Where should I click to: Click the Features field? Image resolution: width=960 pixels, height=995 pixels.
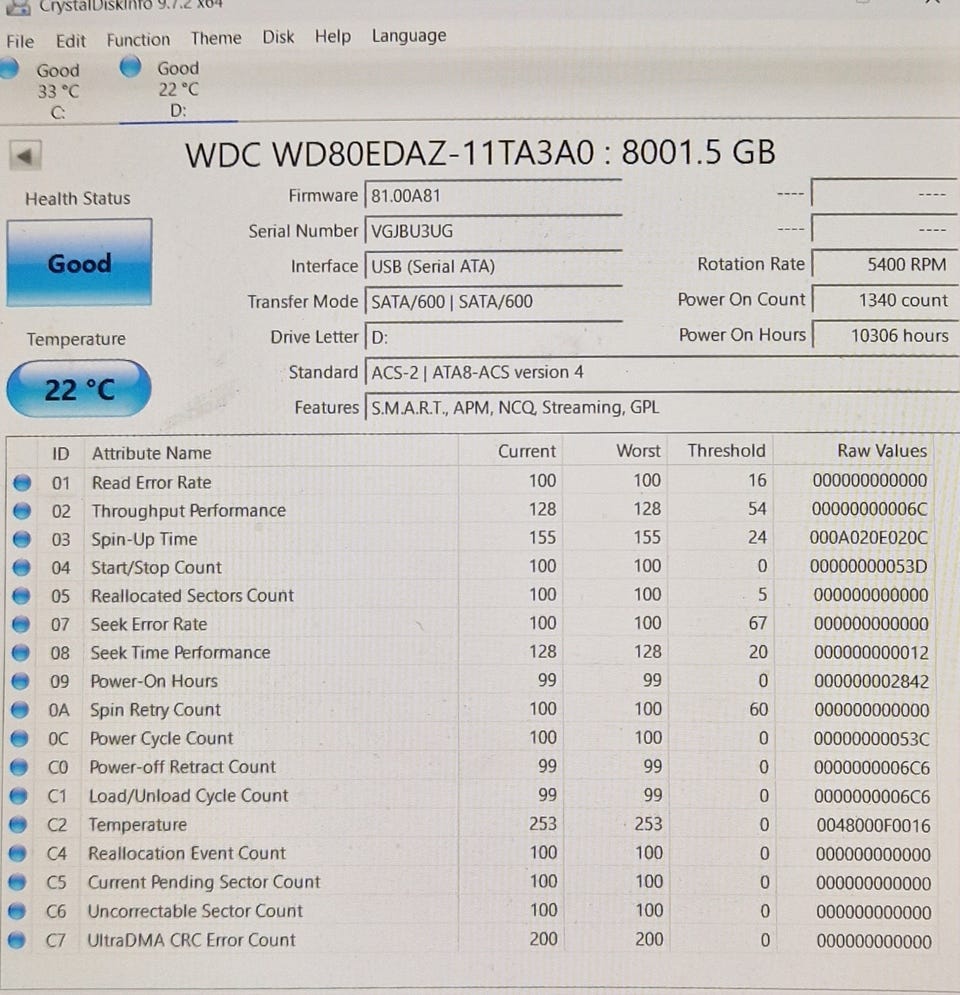point(661,407)
